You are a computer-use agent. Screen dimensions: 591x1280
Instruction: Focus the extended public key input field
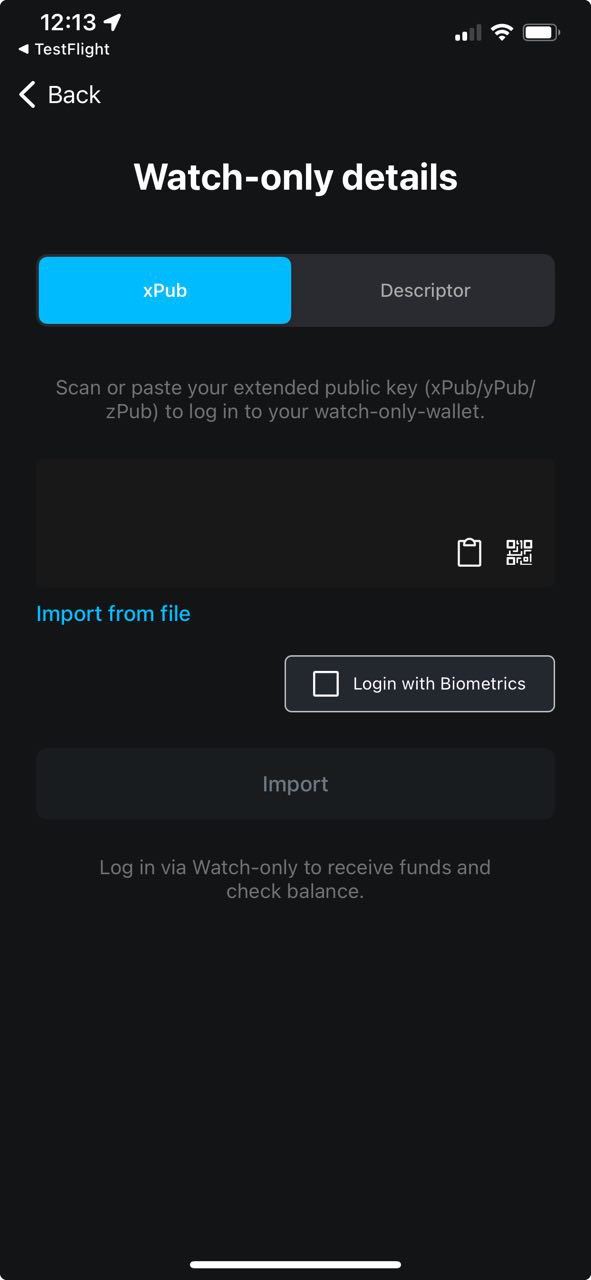[x=295, y=523]
